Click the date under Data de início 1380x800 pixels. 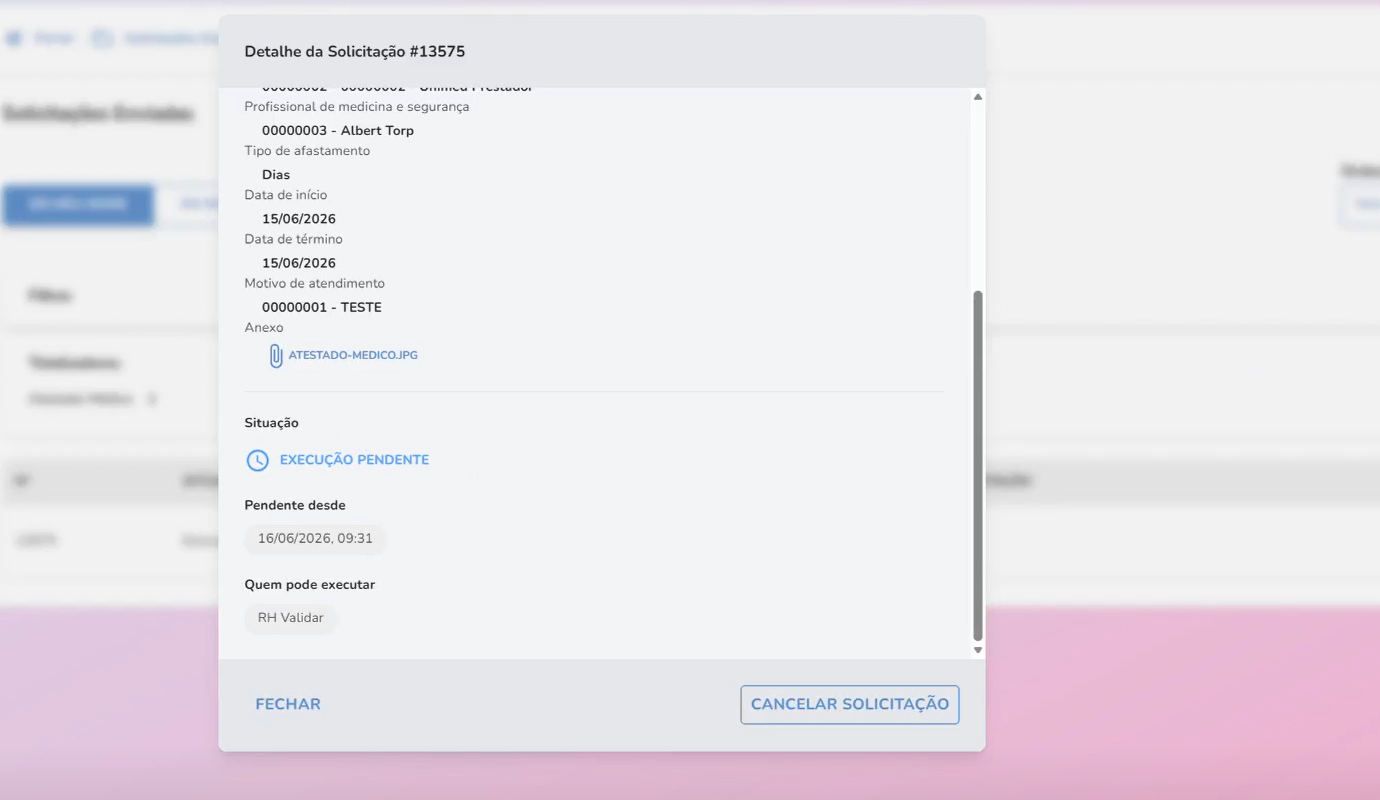click(299, 219)
